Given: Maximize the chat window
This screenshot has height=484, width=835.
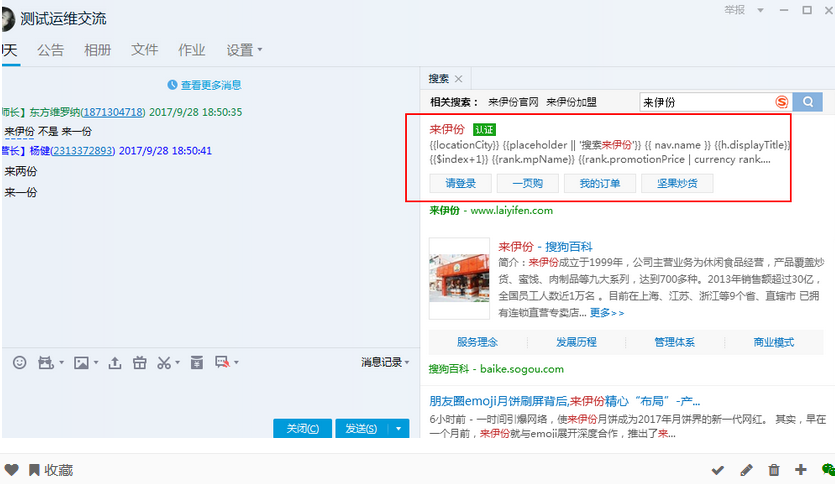Looking at the screenshot, I should (807, 10).
